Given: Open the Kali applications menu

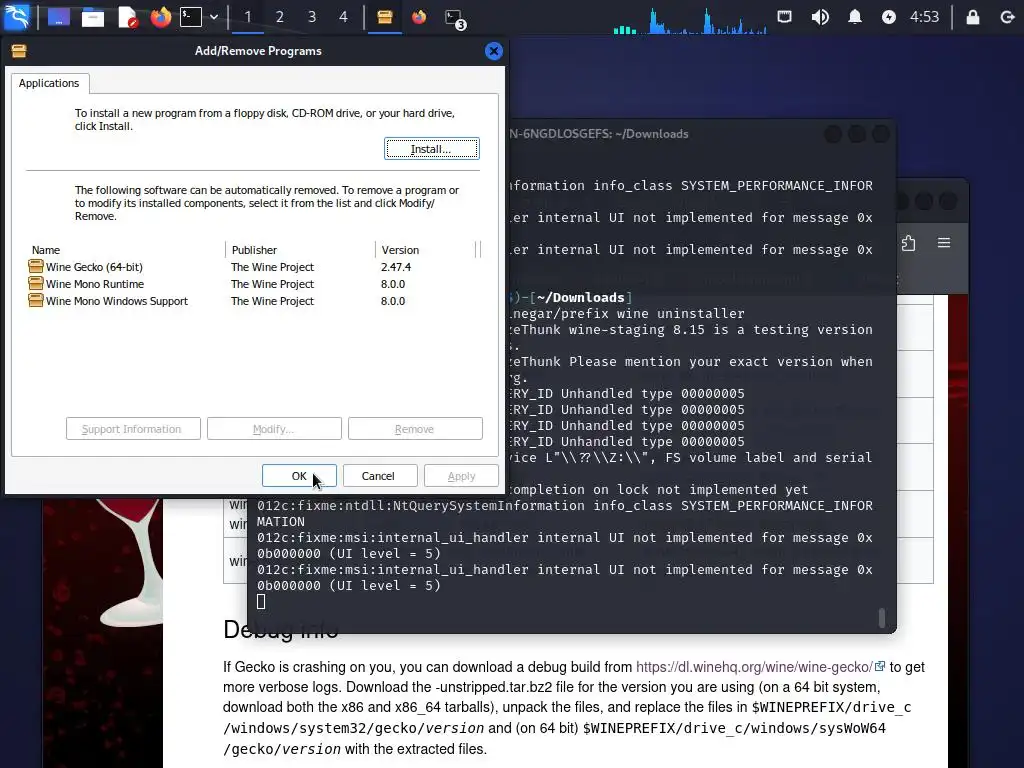Looking at the screenshot, I should pos(17,16).
